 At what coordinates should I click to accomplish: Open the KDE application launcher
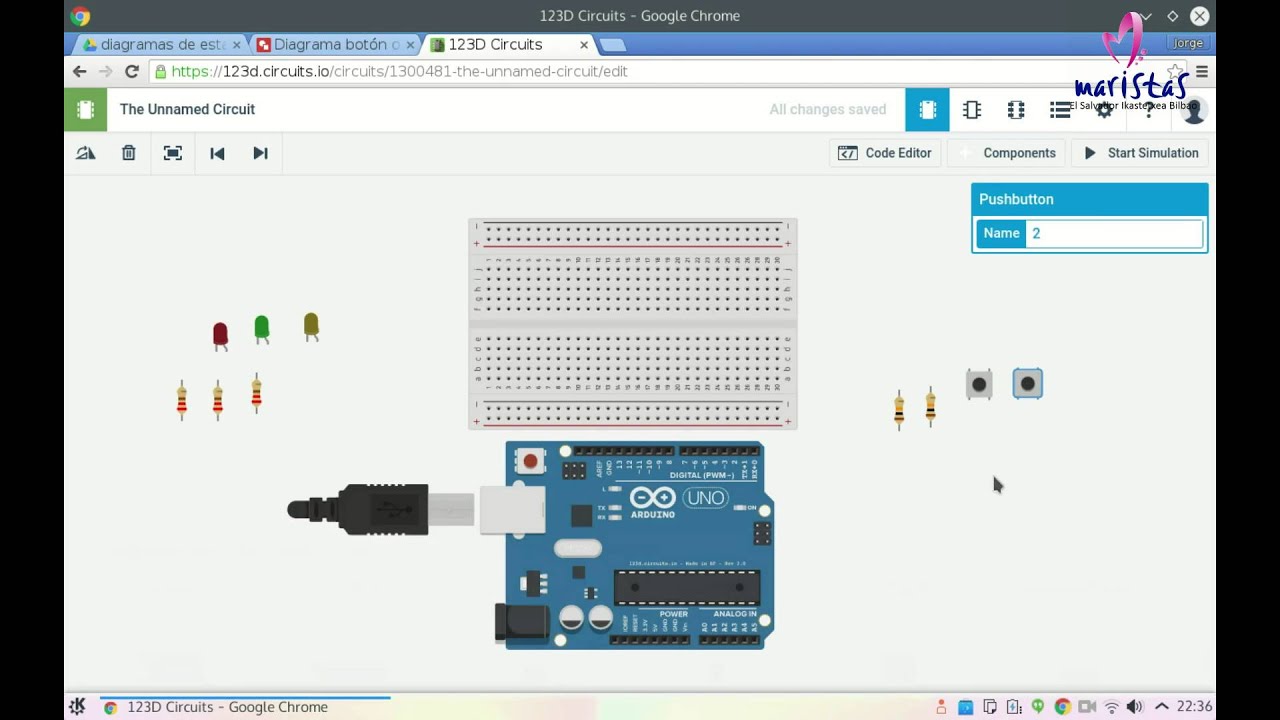[x=77, y=707]
